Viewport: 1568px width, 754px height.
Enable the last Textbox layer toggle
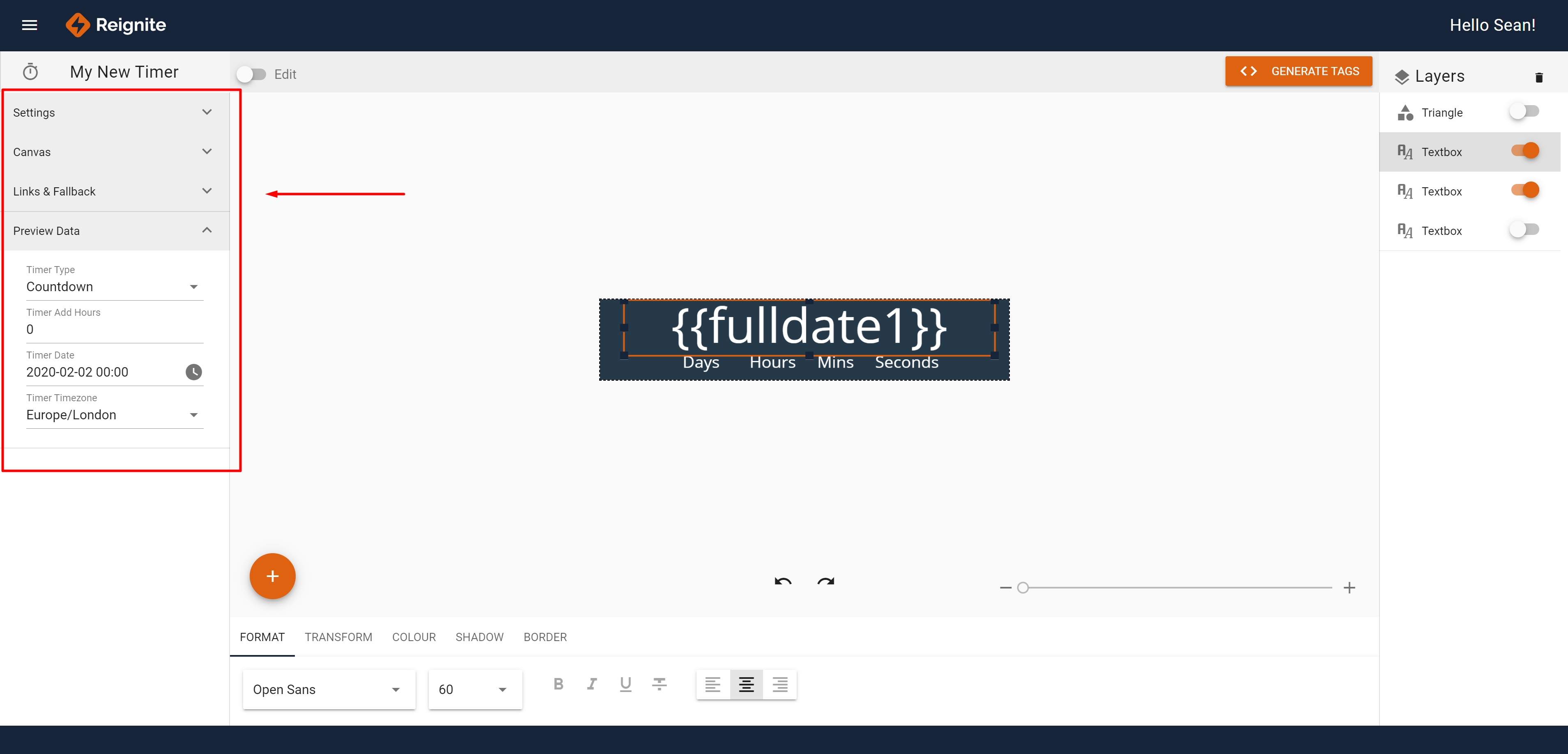pos(1525,230)
